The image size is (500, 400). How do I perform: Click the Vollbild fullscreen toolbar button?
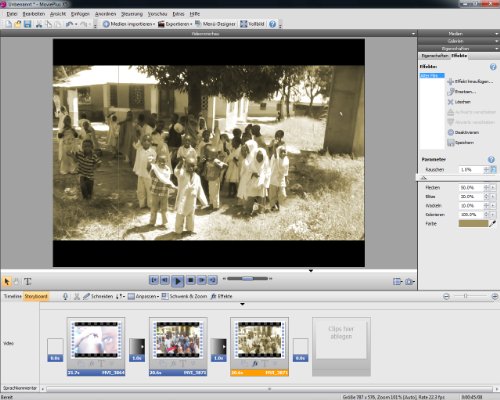pos(252,24)
